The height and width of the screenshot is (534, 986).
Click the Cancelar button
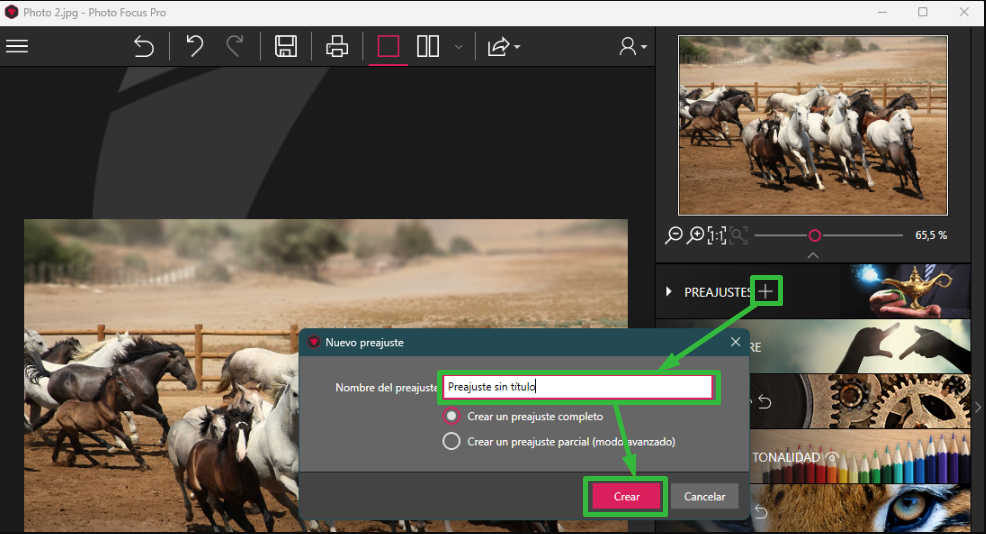point(704,496)
